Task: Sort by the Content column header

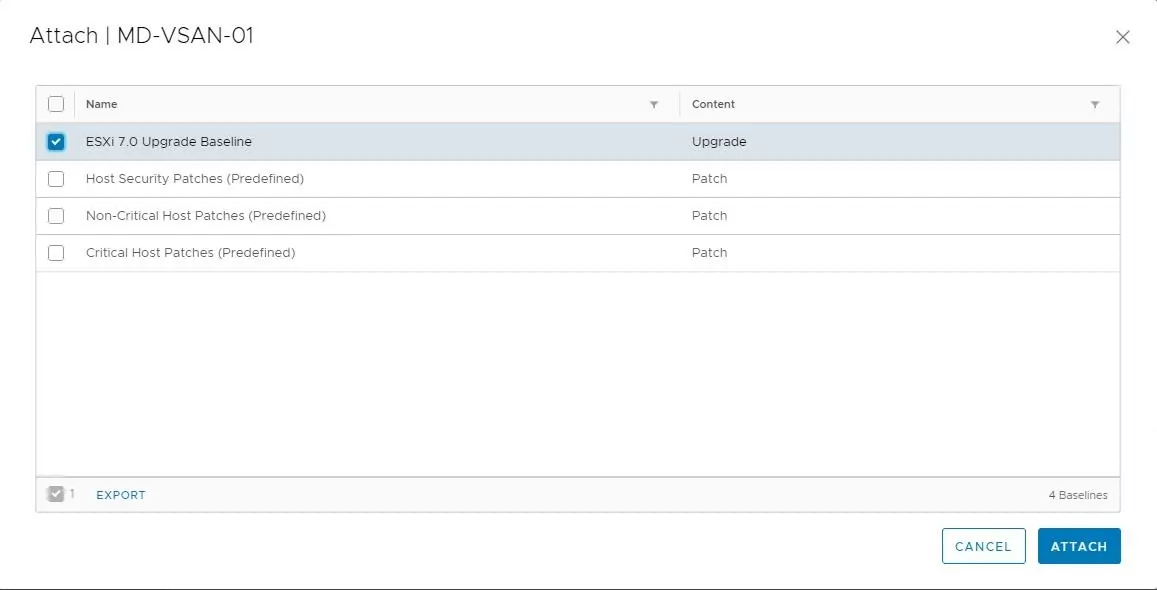Action: click(x=714, y=104)
